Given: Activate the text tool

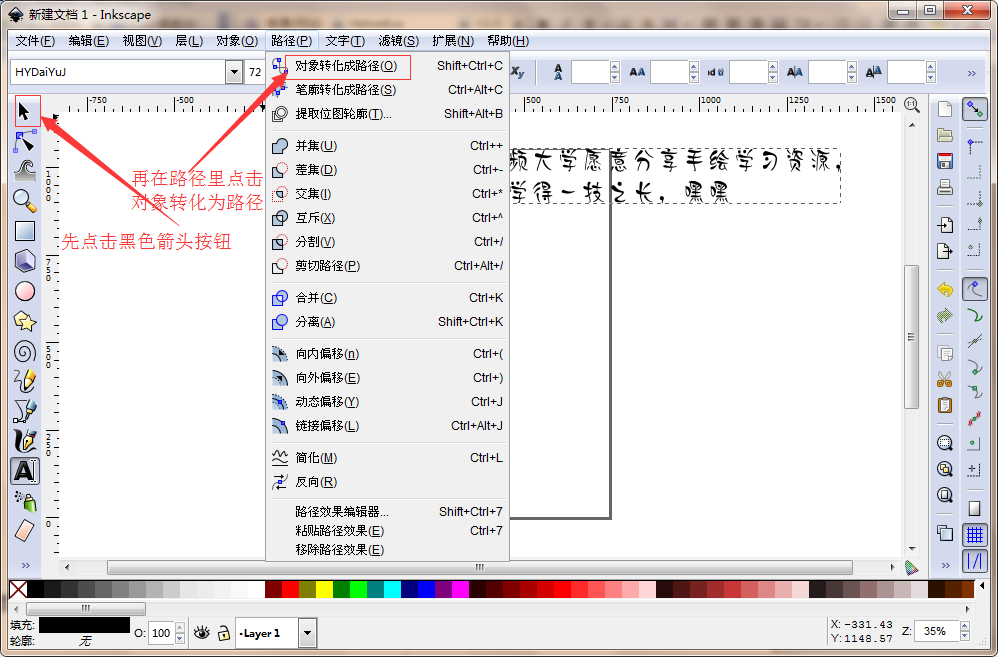Looking at the screenshot, I should (x=25, y=470).
